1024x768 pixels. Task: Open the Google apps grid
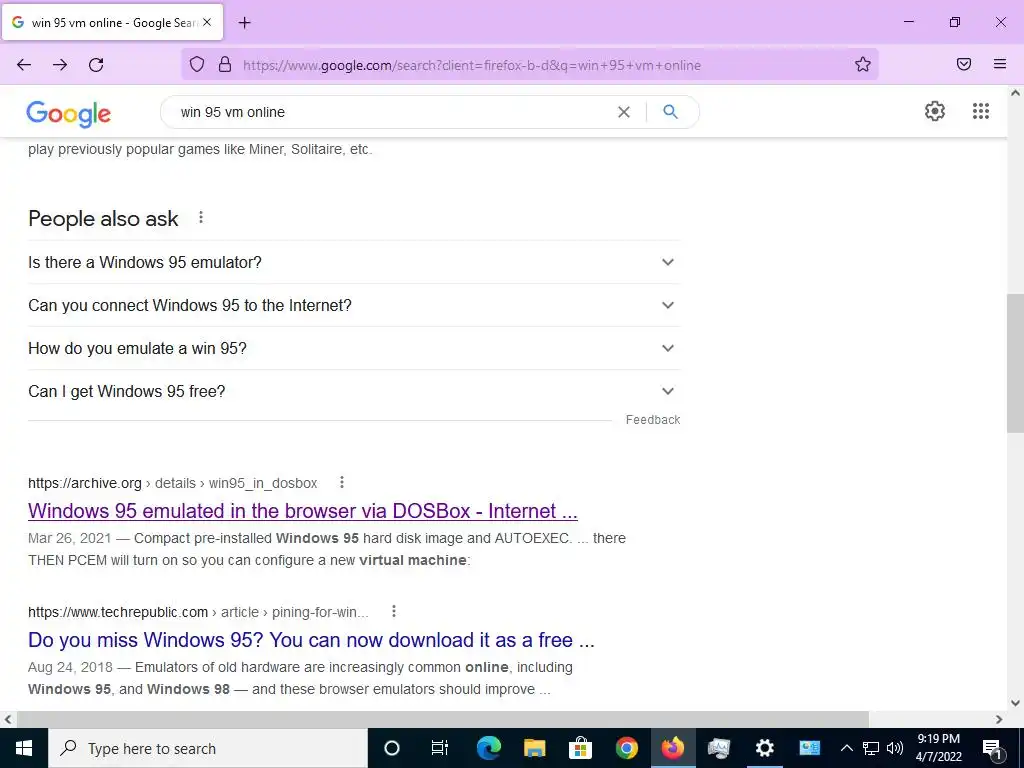(981, 111)
